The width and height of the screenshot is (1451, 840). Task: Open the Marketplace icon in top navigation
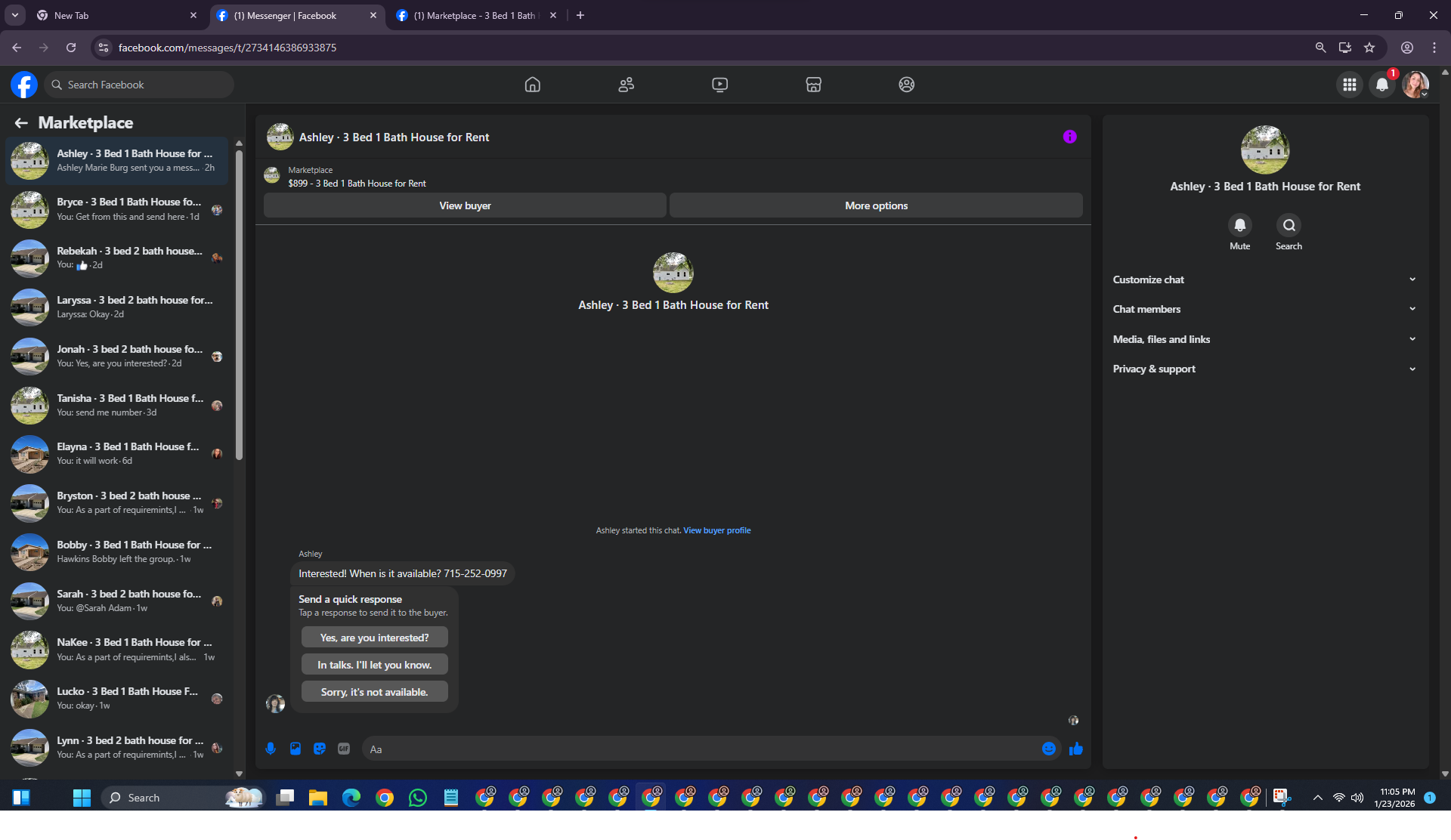(x=813, y=85)
